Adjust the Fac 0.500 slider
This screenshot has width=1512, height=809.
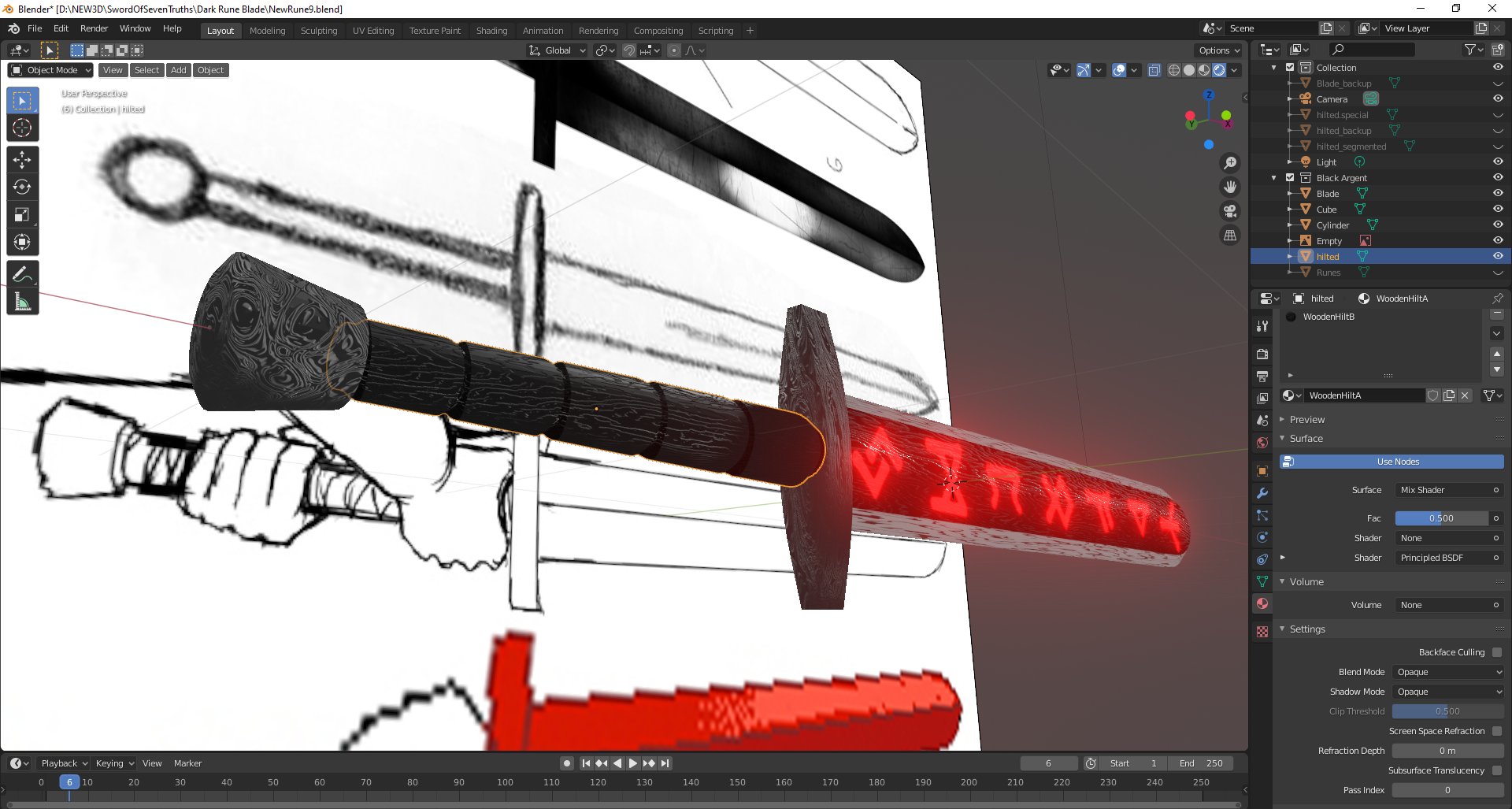tap(1441, 518)
